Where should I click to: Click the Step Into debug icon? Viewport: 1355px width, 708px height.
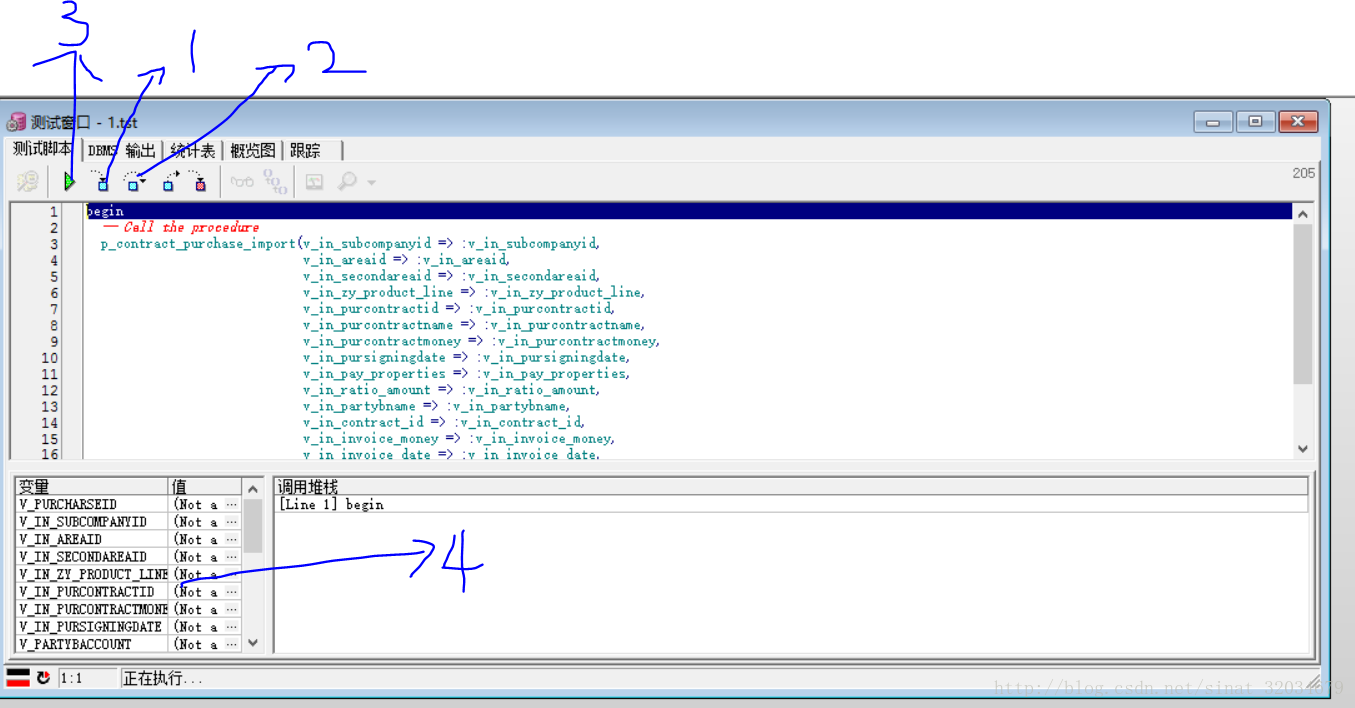101,182
